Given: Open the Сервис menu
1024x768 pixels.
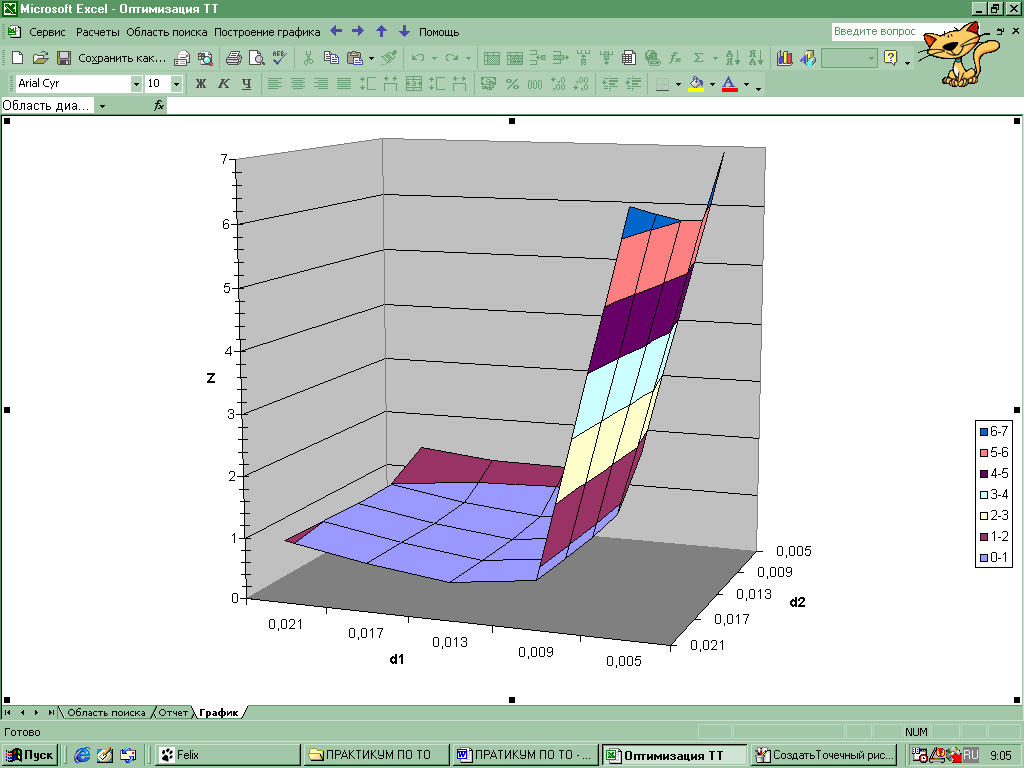Looking at the screenshot, I should coord(47,32).
